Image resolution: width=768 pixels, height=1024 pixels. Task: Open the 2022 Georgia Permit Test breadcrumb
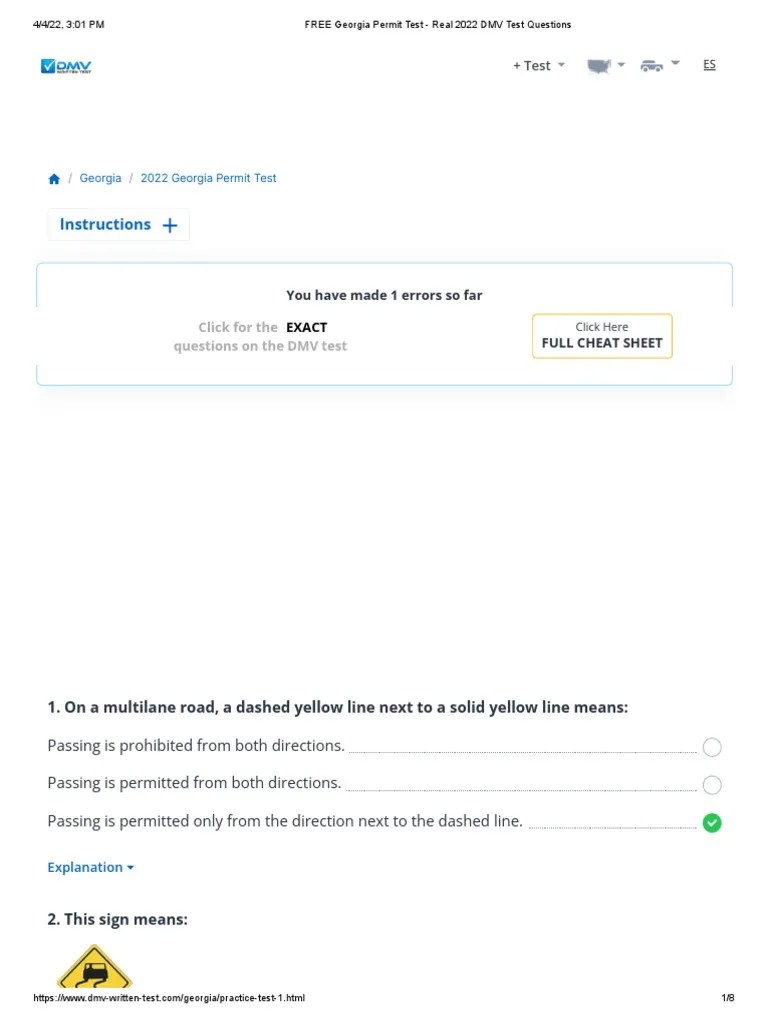[x=208, y=178]
